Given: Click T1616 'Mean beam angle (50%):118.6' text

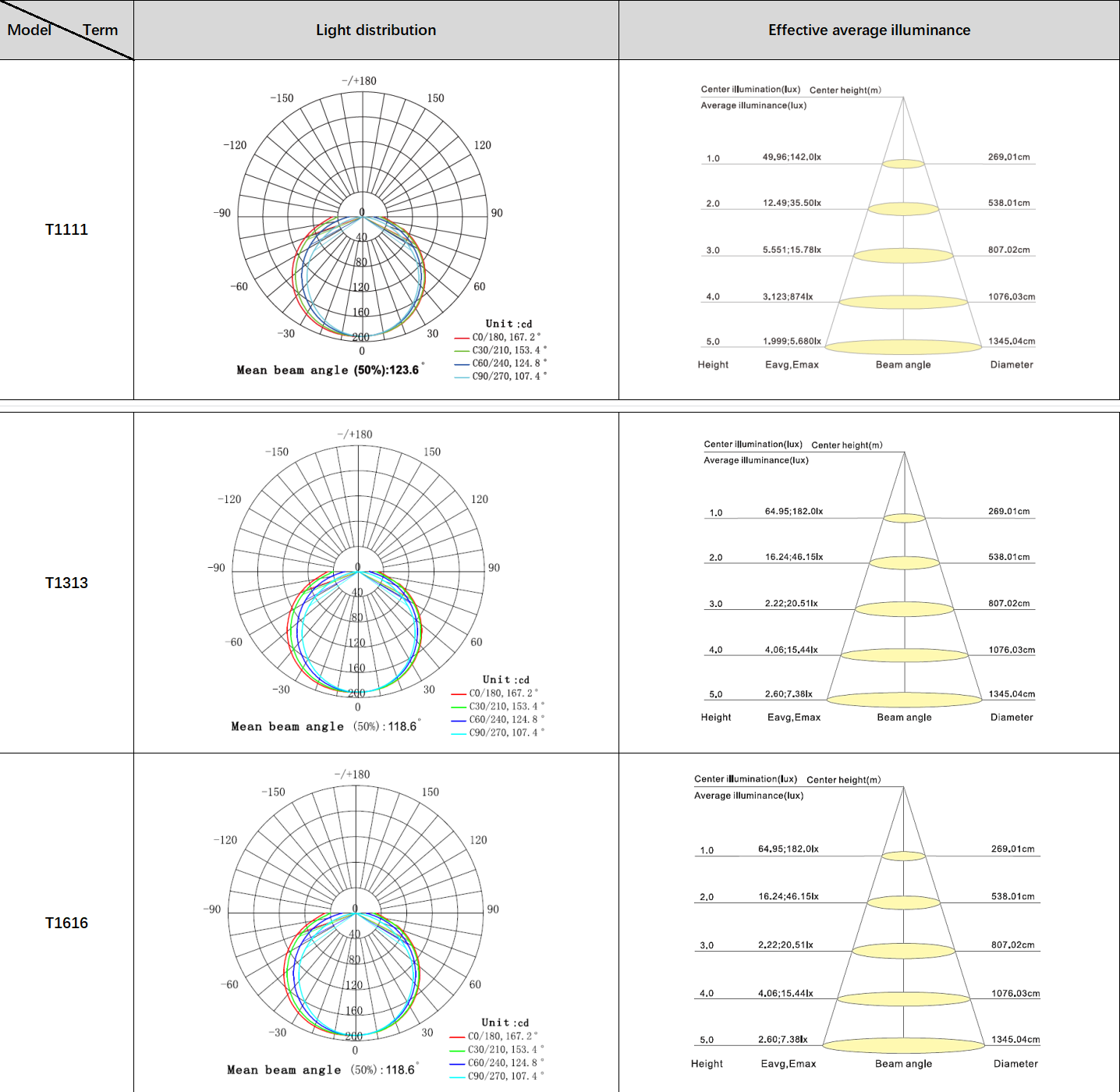Looking at the screenshot, I should point(323,1069).
